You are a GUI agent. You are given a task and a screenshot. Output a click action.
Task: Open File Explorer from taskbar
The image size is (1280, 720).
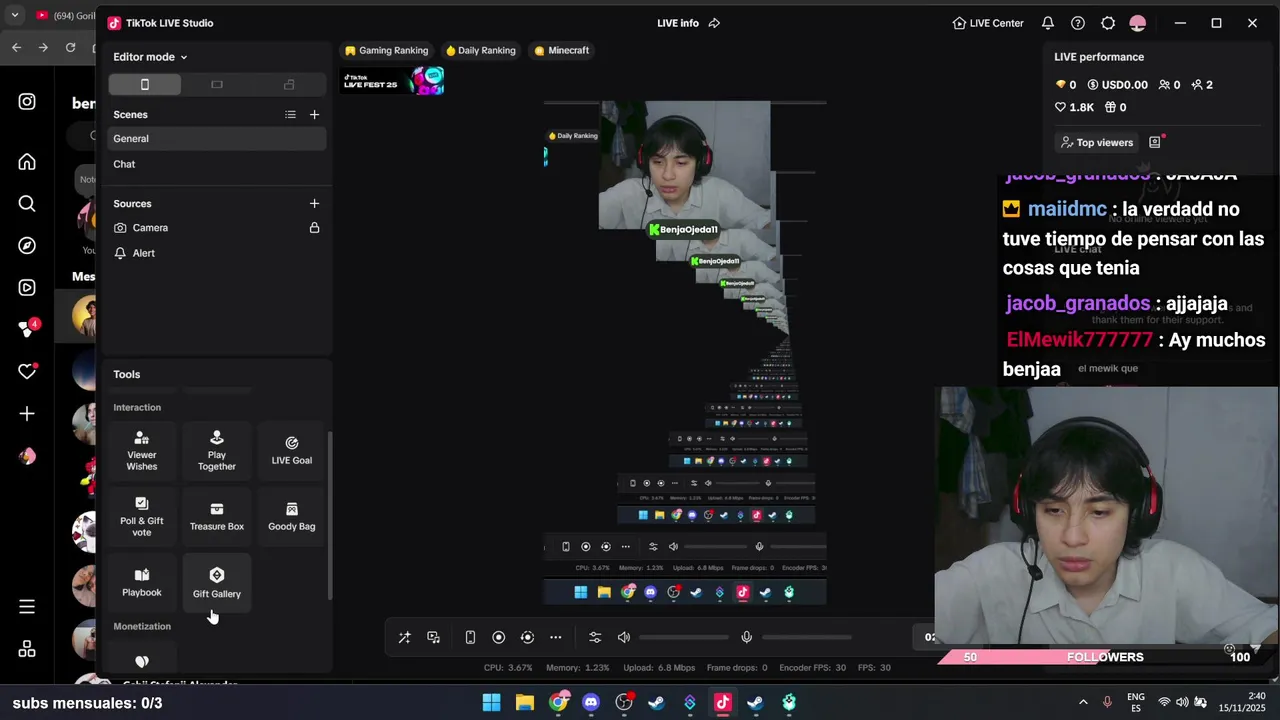(x=524, y=702)
